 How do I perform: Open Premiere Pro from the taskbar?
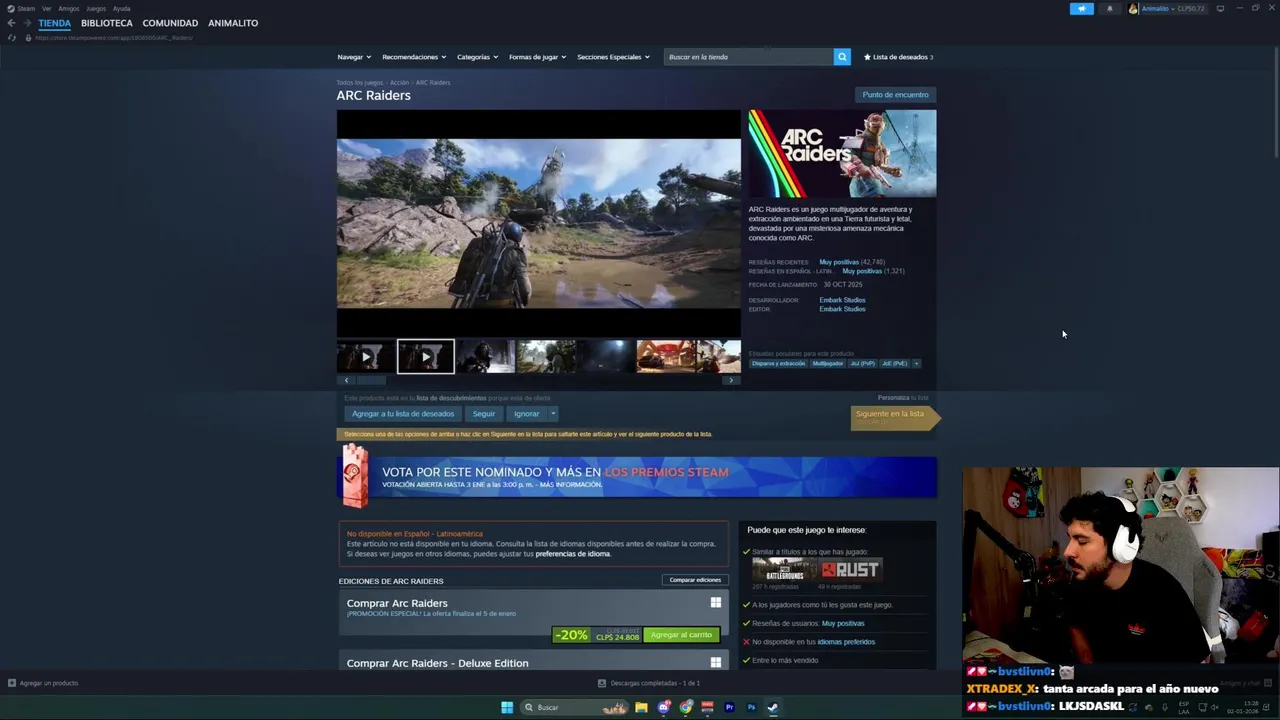click(729, 707)
